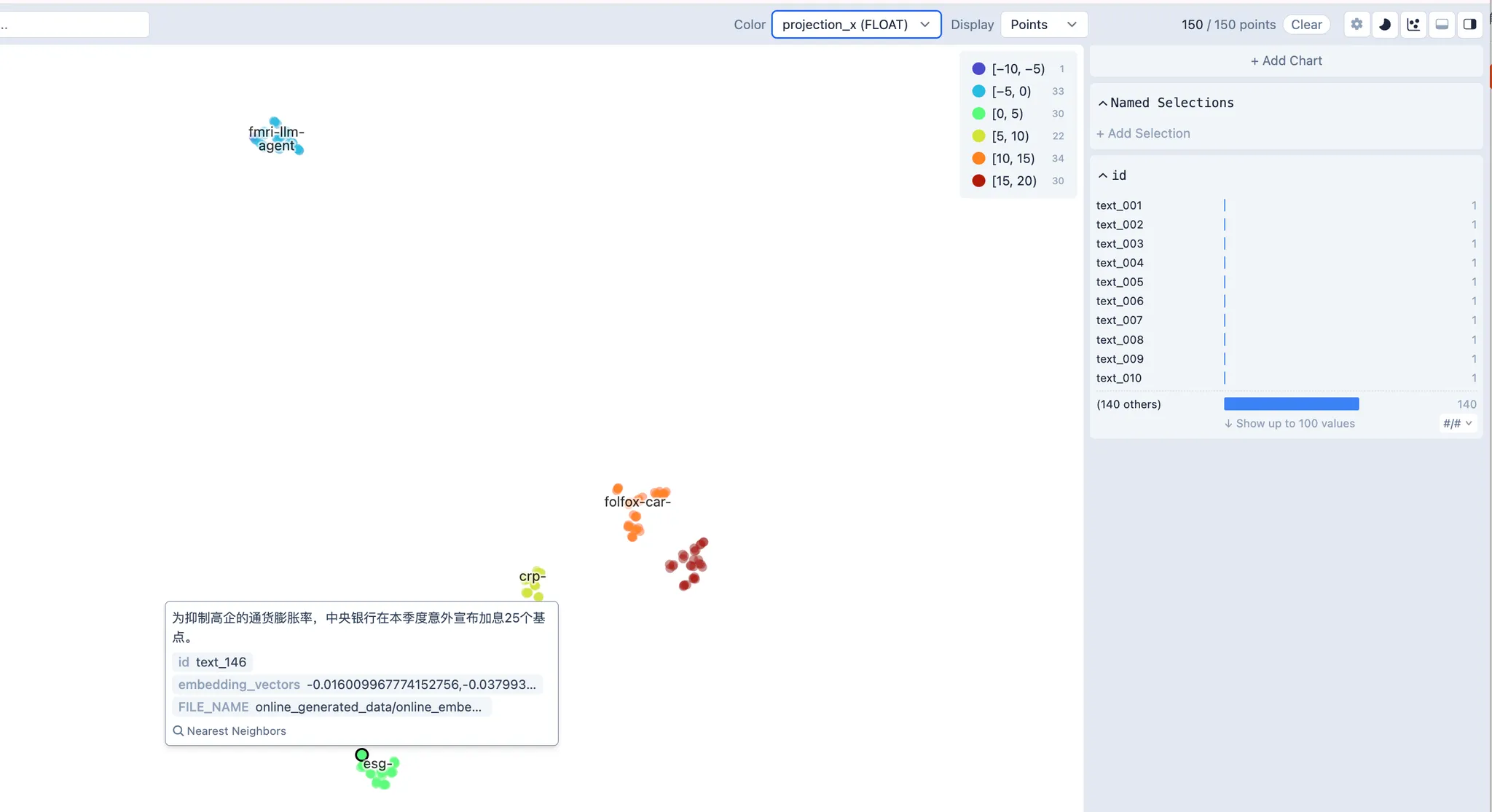Select the text_005 row in id list
This screenshot has width=1492, height=812.
coord(1120,282)
